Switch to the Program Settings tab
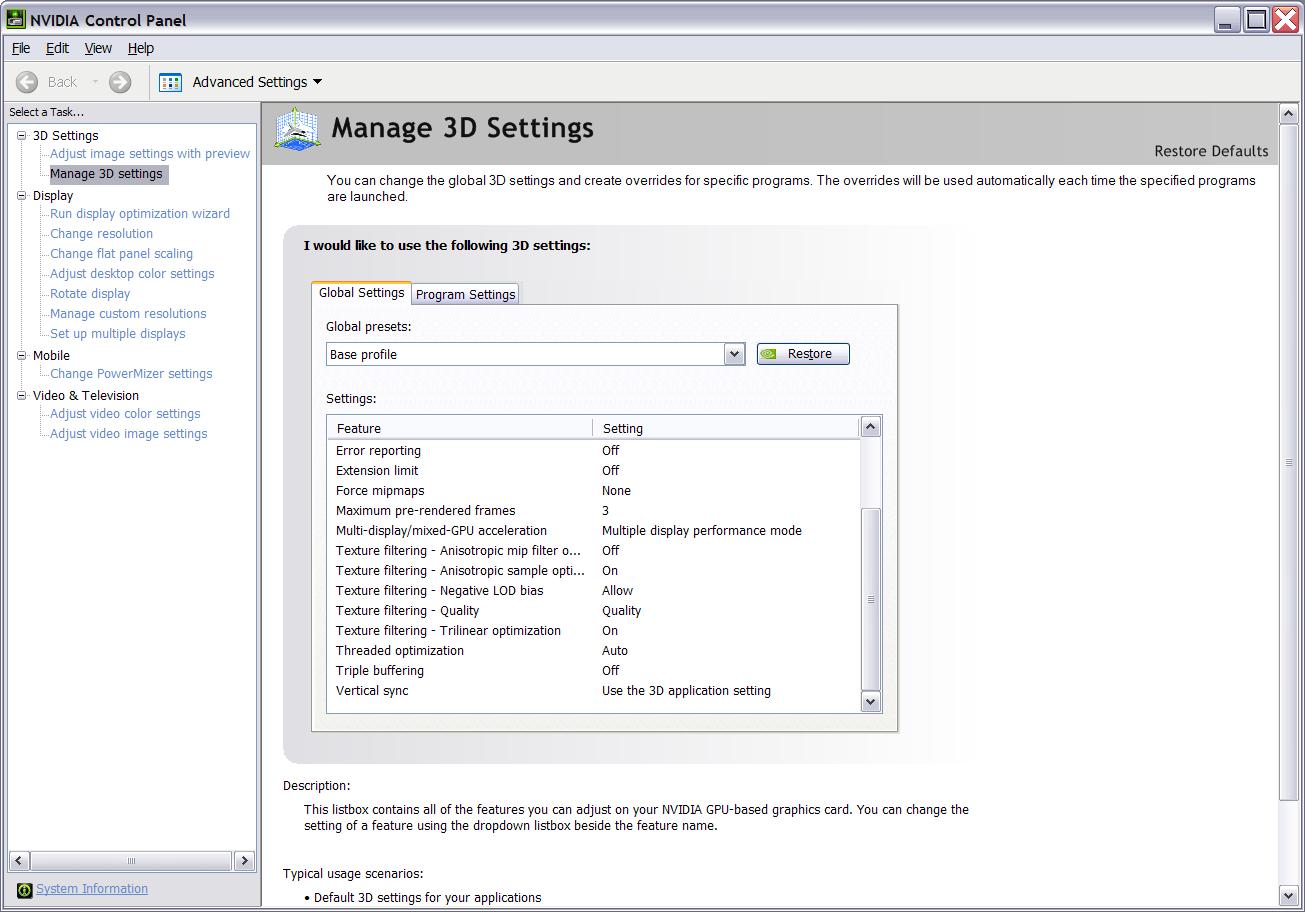This screenshot has width=1305, height=912. click(x=466, y=294)
